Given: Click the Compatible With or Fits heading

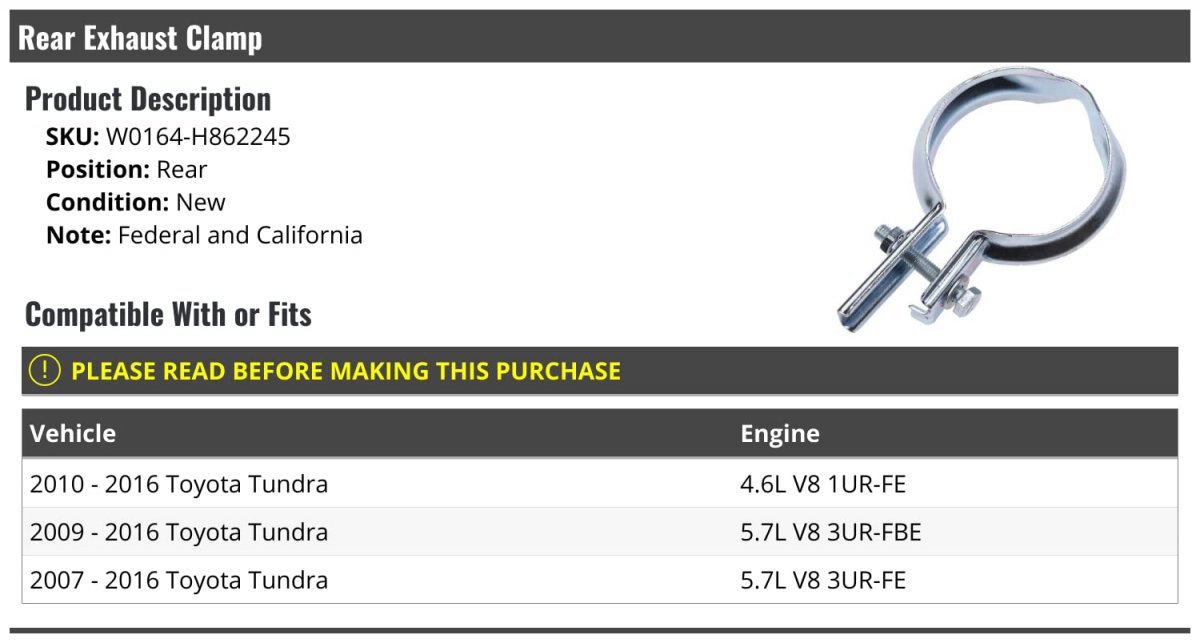Looking at the screenshot, I should 168,314.
